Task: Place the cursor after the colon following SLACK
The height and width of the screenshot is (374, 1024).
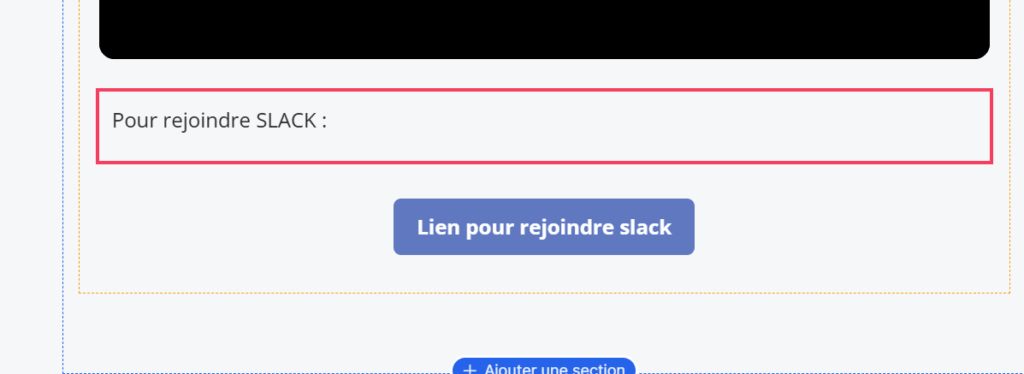Action: pyautogui.click(x=327, y=121)
